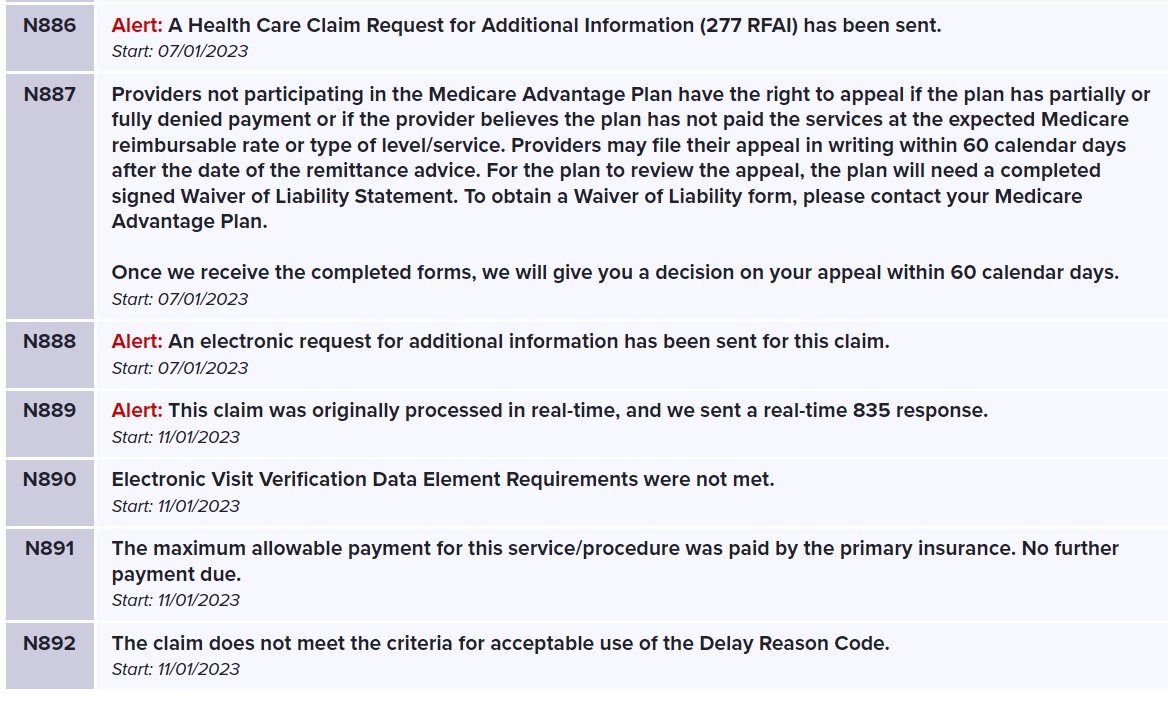The image size is (1171, 702).
Task: Click the N890 code cell
Action: click(x=49, y=479)
